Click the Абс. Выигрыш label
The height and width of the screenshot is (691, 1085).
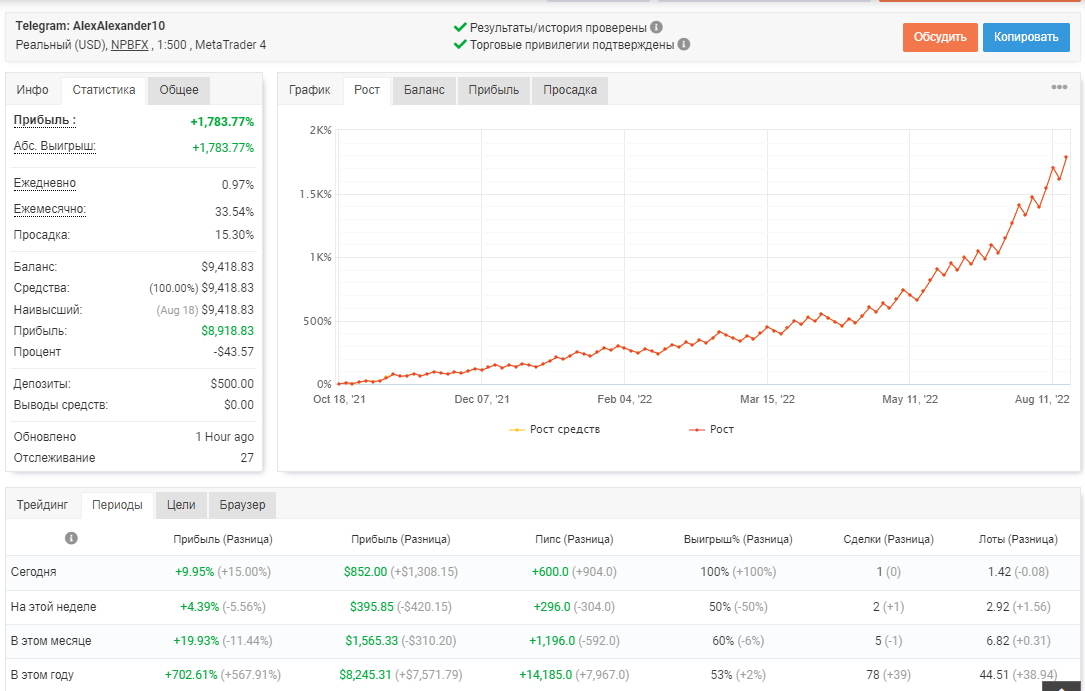[55, 147]
